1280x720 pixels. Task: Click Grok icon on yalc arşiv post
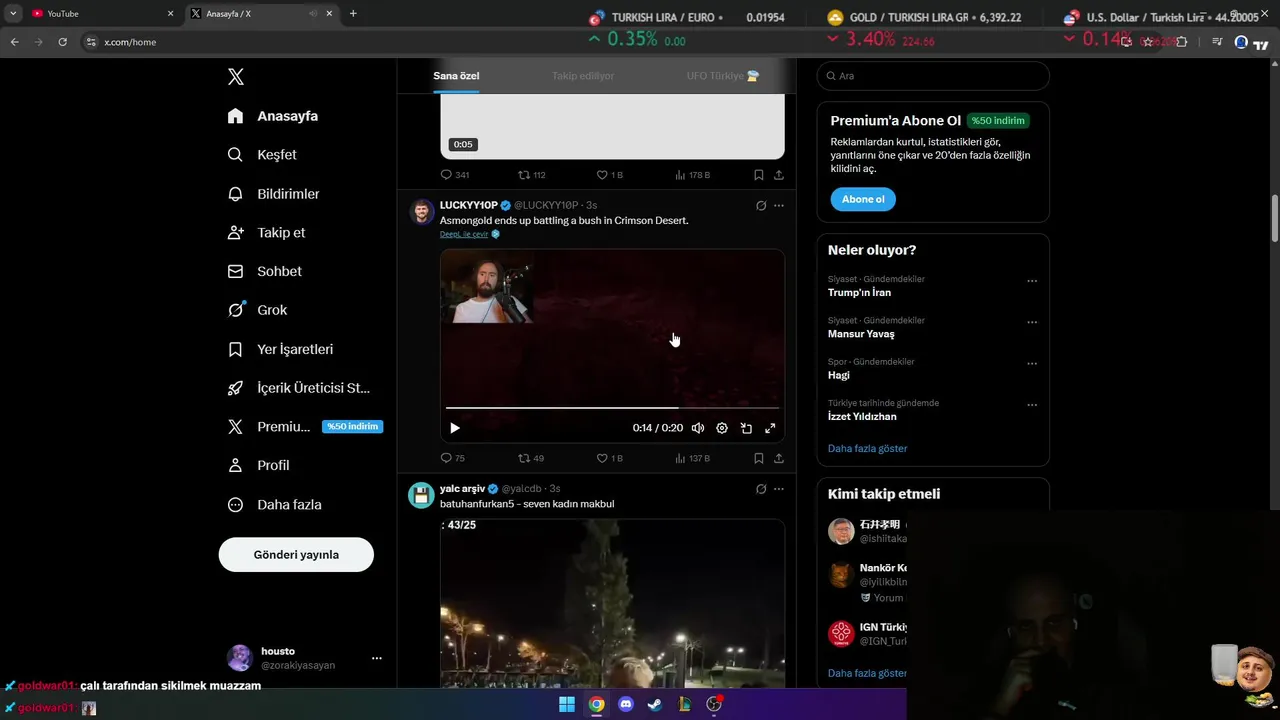click(761, 489)
